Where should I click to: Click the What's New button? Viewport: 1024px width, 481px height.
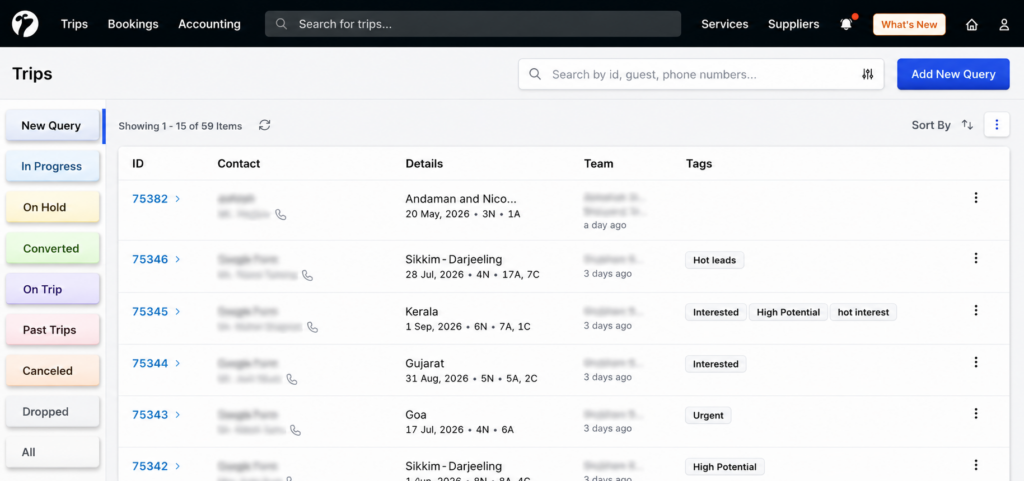click(x=909, y=25)
